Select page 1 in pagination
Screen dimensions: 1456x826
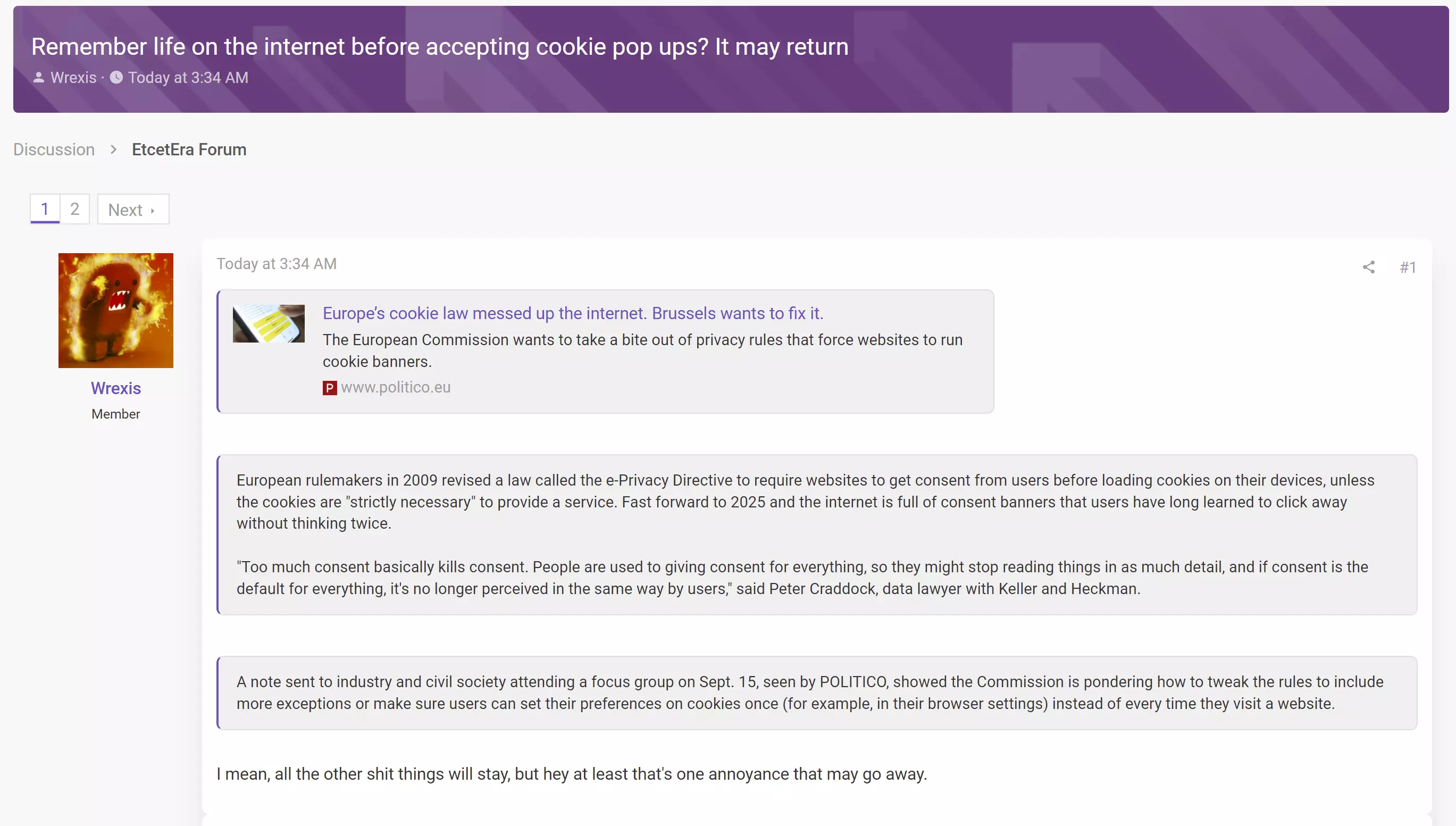click(x=45, y=210)
